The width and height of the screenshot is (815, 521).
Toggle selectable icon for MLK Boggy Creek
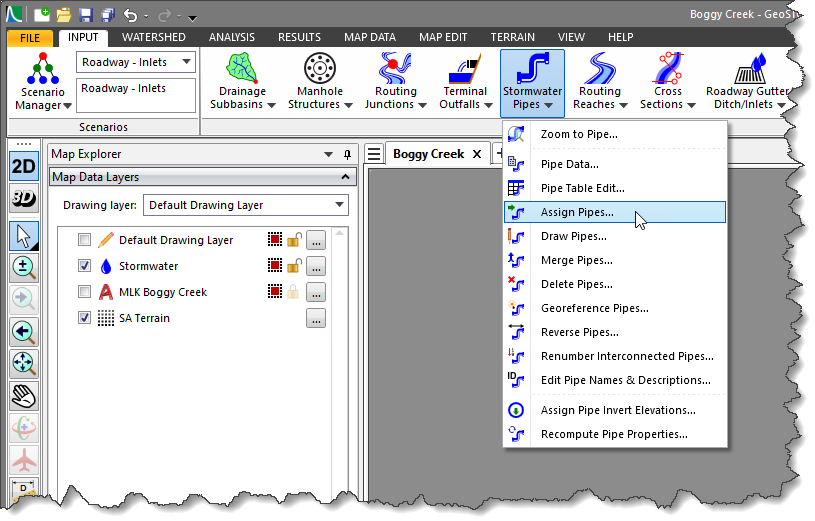click(x=274, y=291)
